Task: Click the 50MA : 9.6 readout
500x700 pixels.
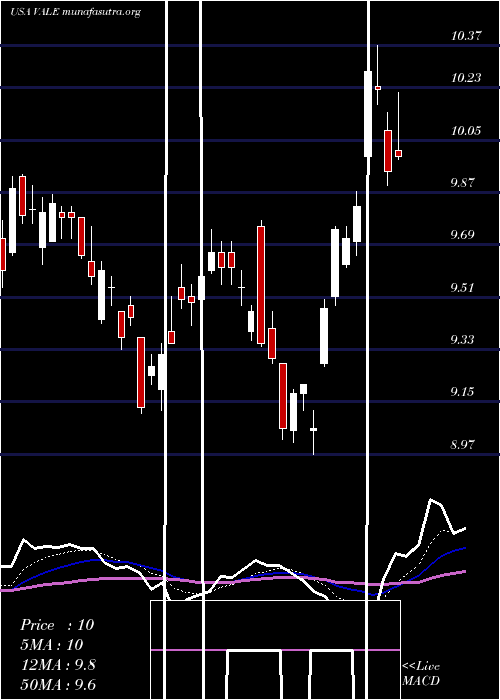Action: [58, 684]
